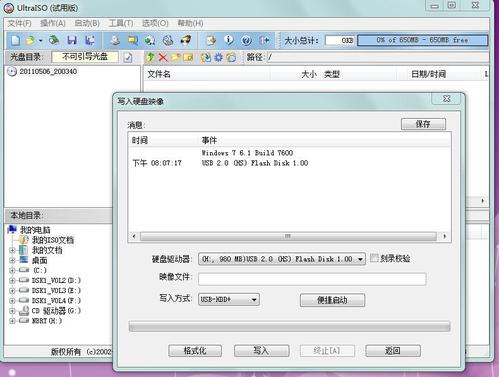
Task: Open the 工具(T) menu
Action: tap(121, 23)
